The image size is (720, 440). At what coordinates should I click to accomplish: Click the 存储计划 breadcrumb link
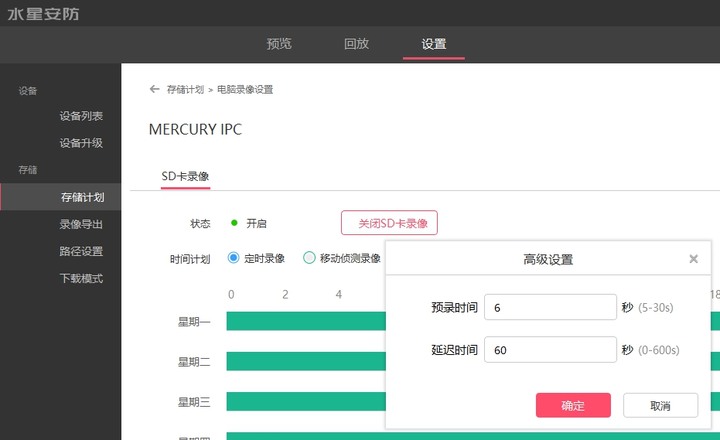tap(185, 90)
